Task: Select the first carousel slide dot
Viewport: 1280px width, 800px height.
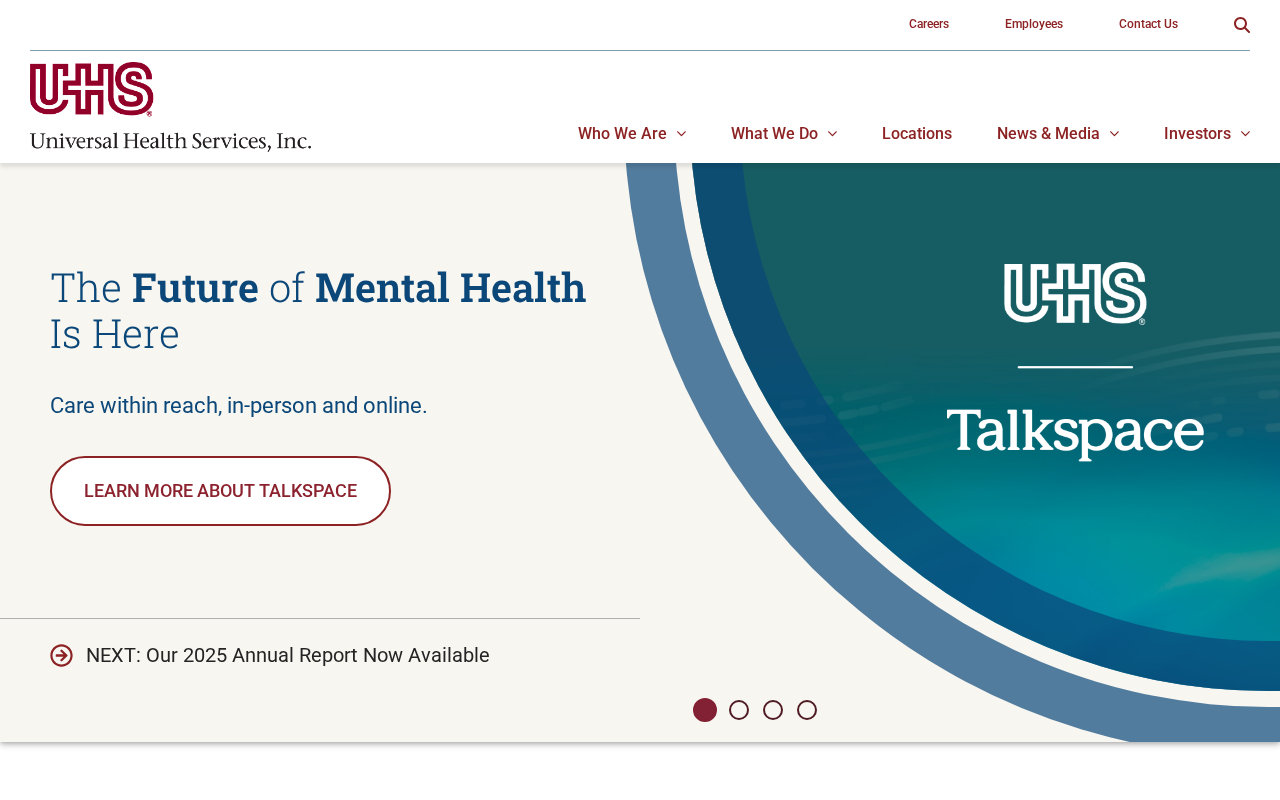Action: coord(705,710)
